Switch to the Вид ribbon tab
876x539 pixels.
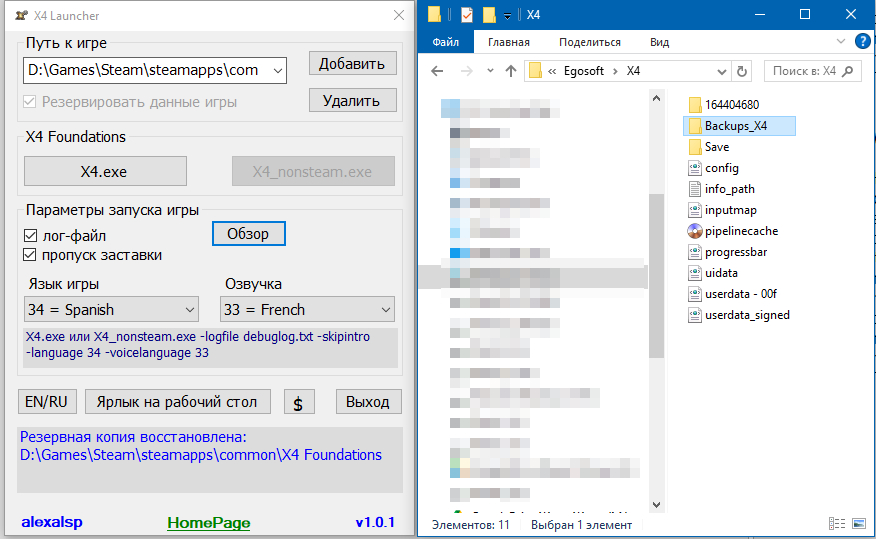coord(659,42)
